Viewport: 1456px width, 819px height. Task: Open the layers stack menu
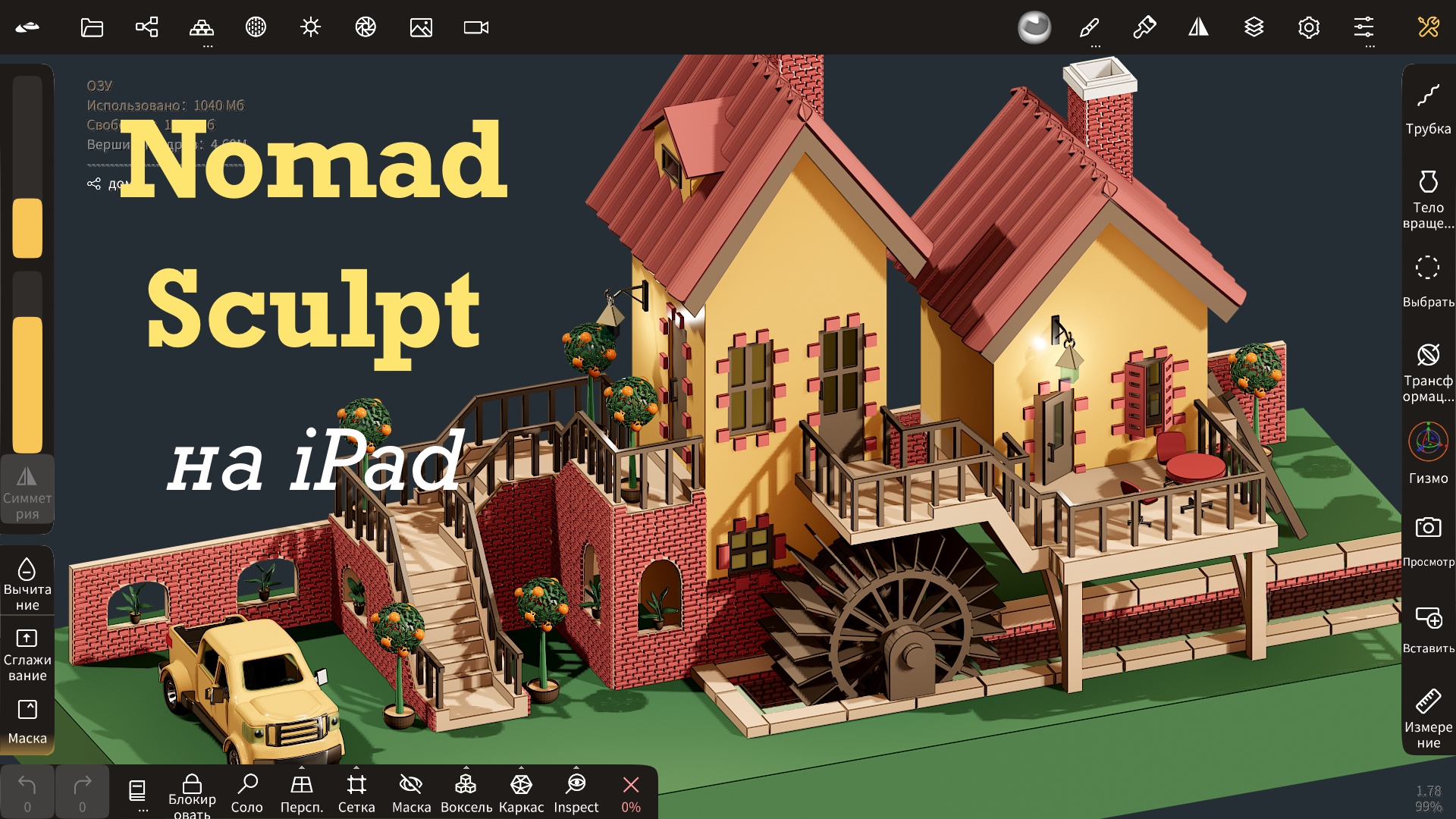[x=1254, y=28]
